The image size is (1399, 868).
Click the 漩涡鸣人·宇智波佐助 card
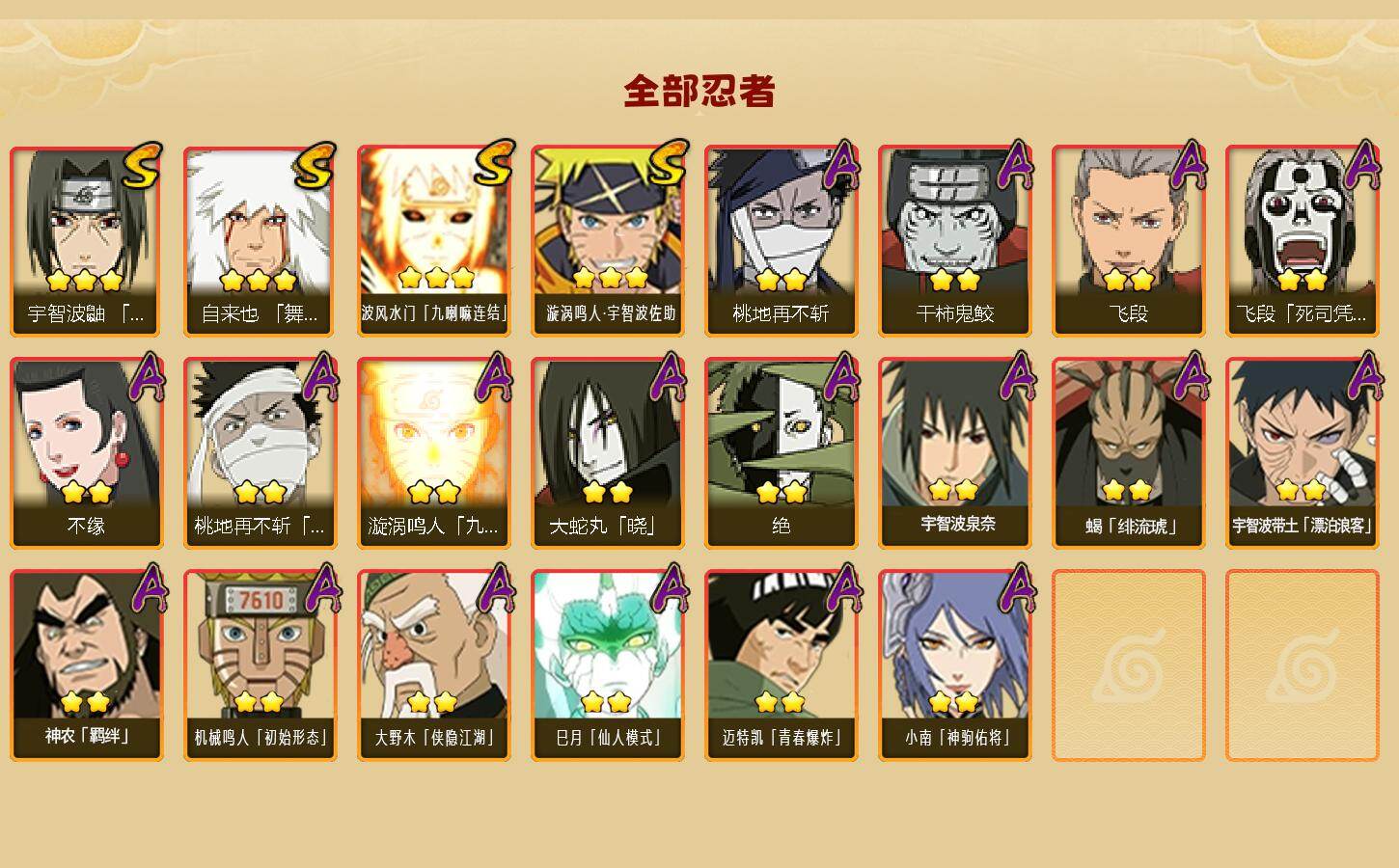click(x=608, y=241)
